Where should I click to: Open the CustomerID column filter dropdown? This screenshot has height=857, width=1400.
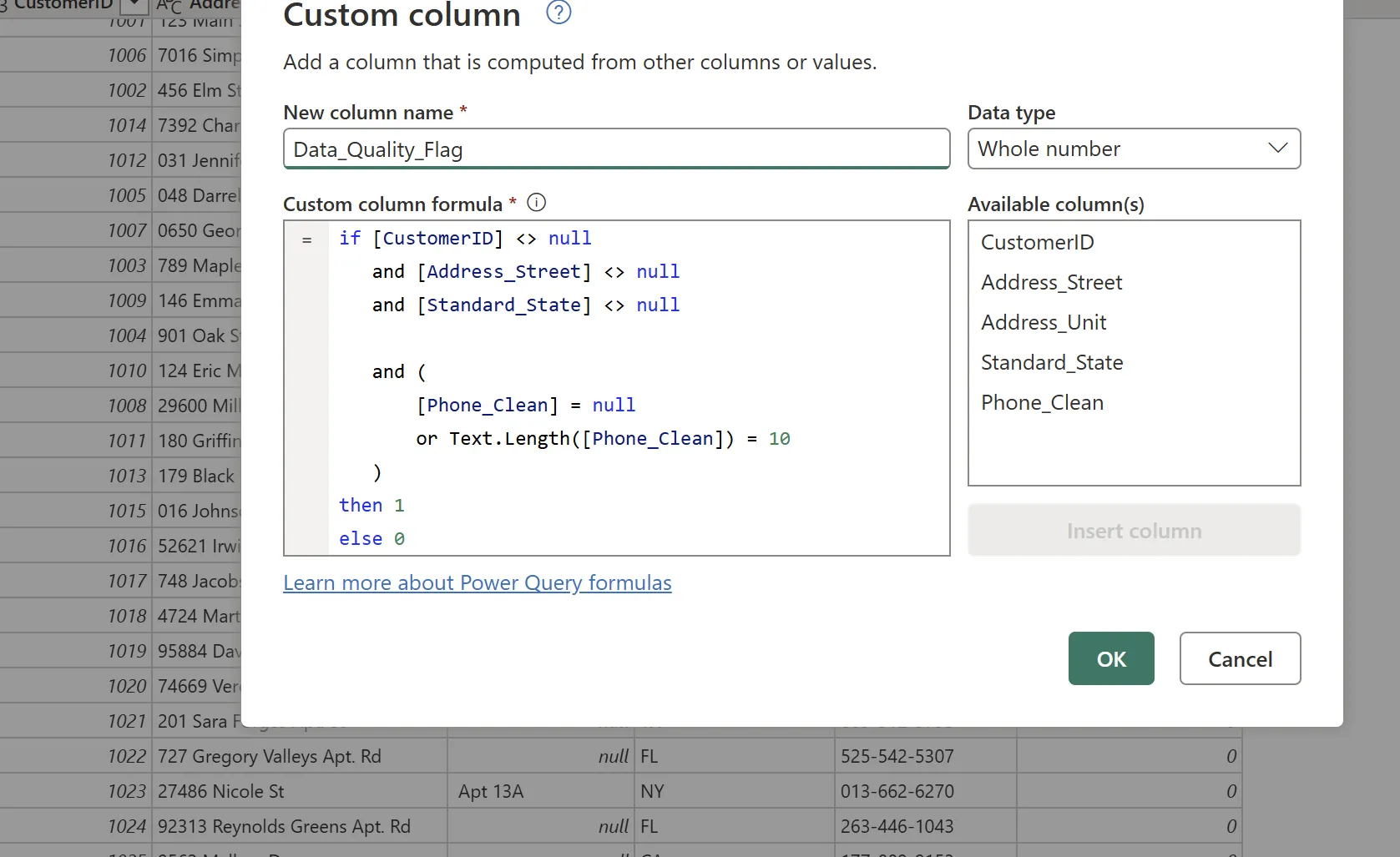pyautogui.click(x=133, y=7)
